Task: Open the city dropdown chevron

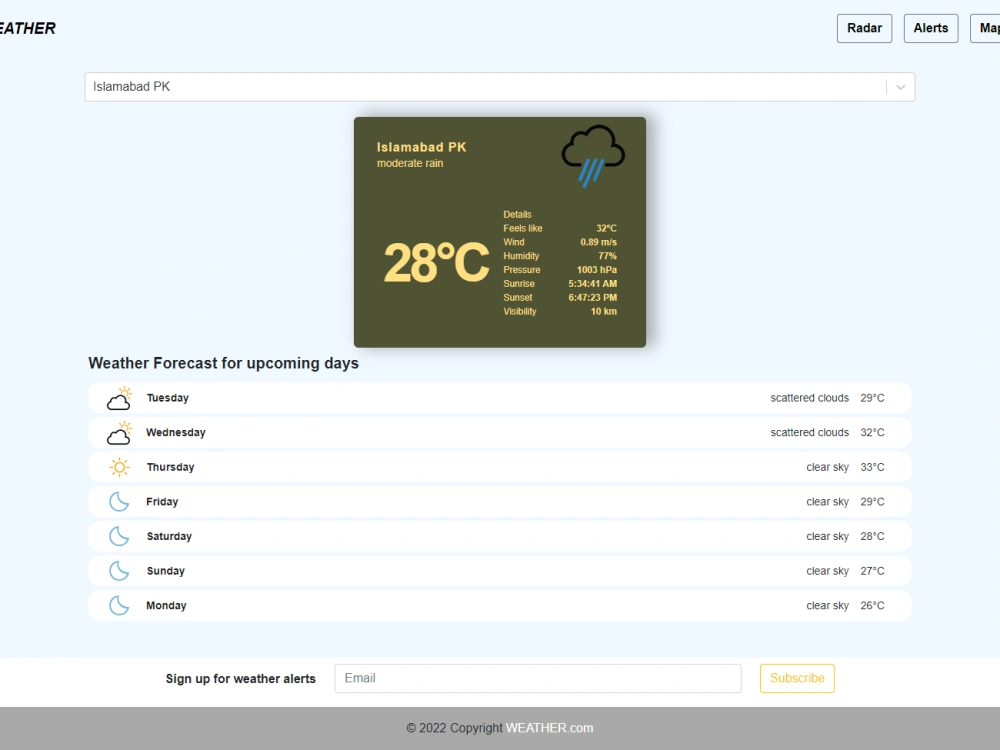Action: pyautogui.click(x=901, y=87)
